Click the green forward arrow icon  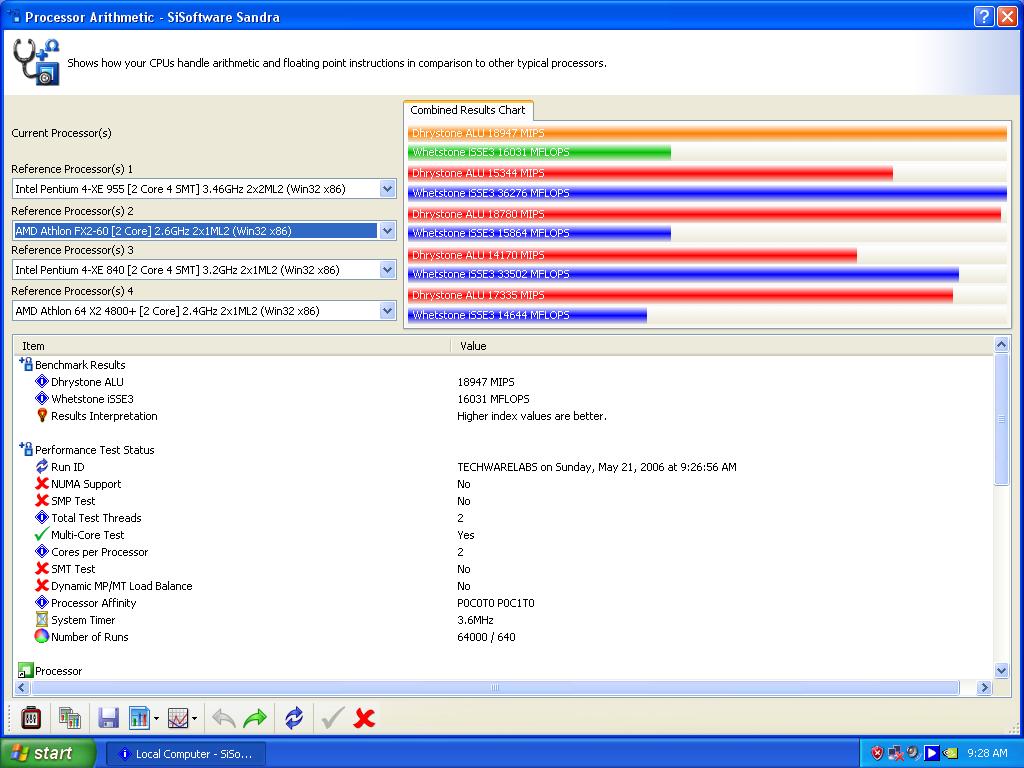(255, 718)
